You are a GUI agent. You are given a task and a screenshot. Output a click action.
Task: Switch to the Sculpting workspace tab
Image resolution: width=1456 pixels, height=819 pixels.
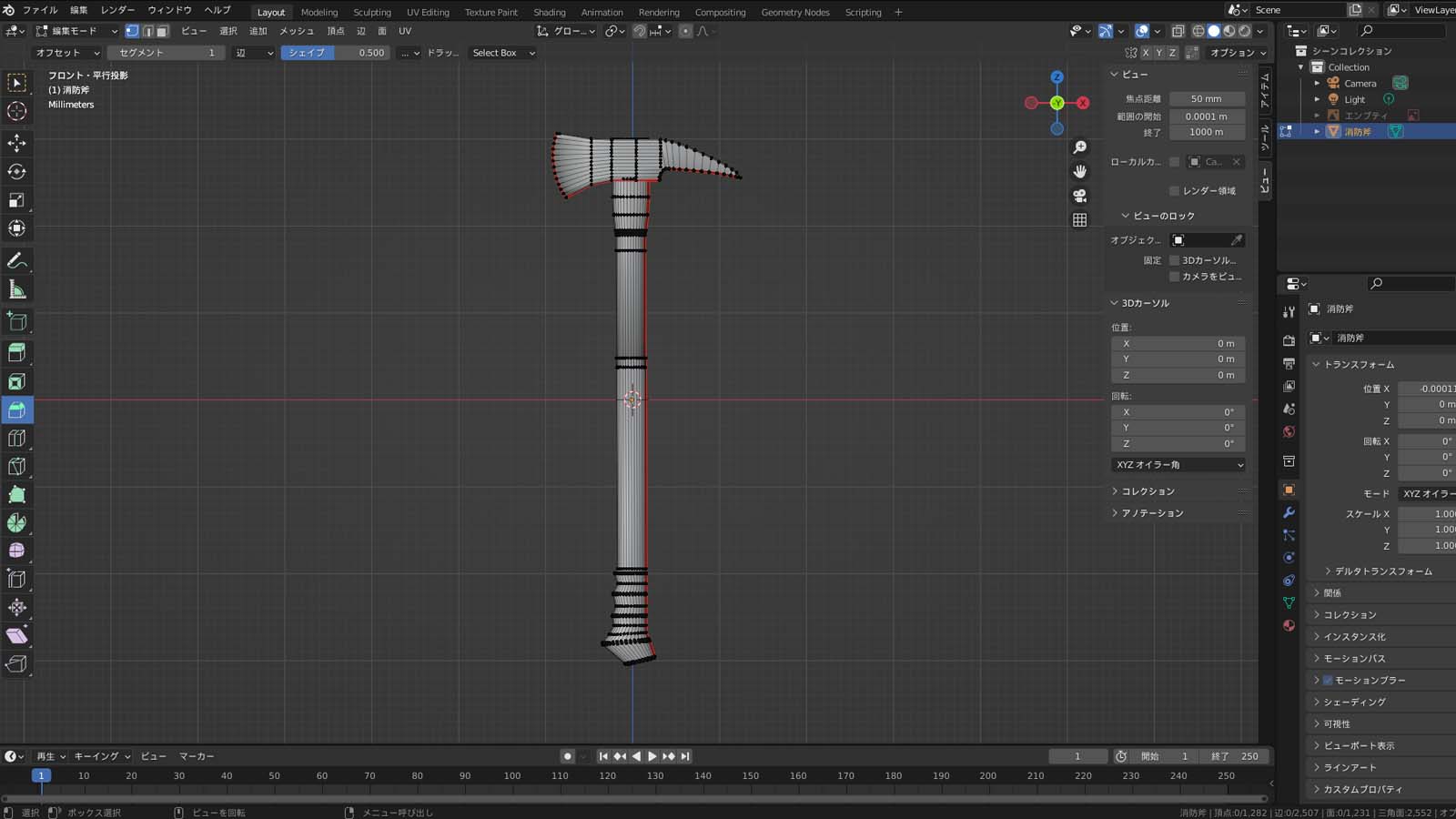pyautogui.click(x=371, y=13)
